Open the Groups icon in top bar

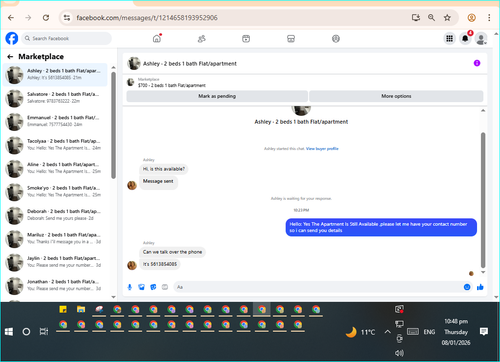click(336, 39)
